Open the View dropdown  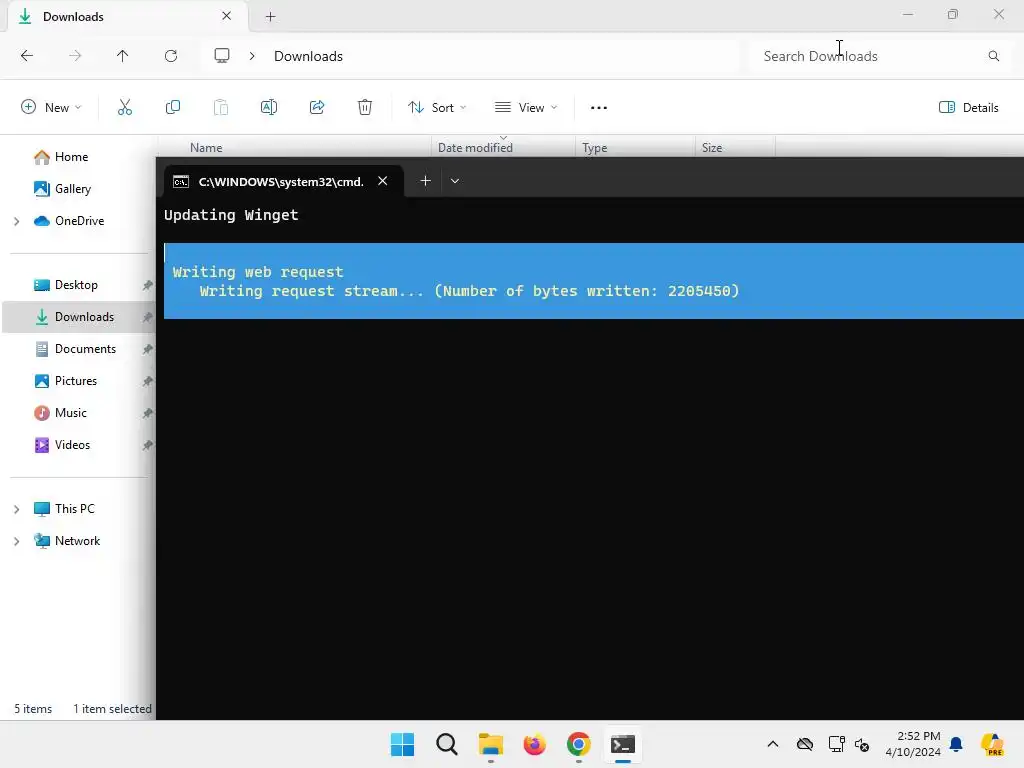pyautogui.click(x=526, y=107)
